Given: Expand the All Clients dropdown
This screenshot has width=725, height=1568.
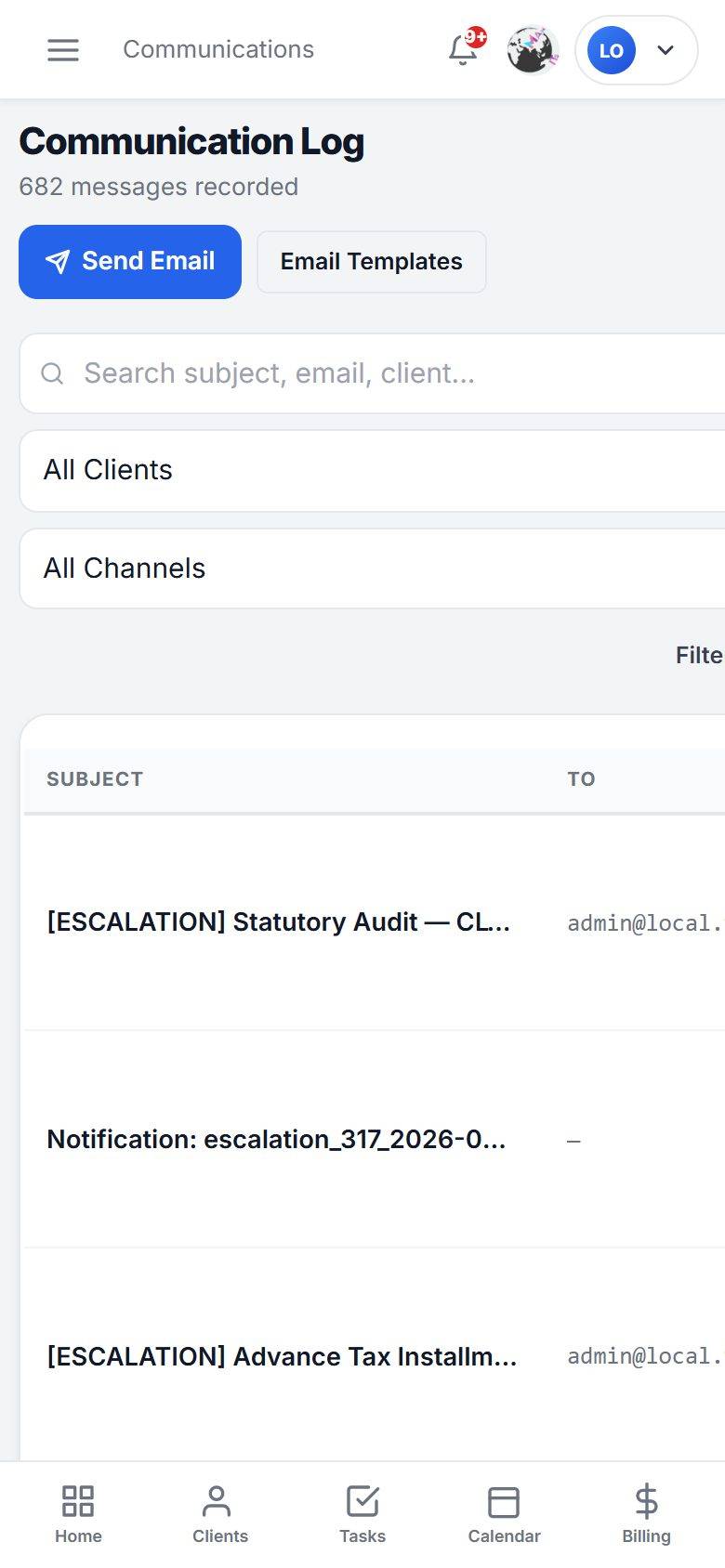Looking at the screenshot, I should 372,470.
